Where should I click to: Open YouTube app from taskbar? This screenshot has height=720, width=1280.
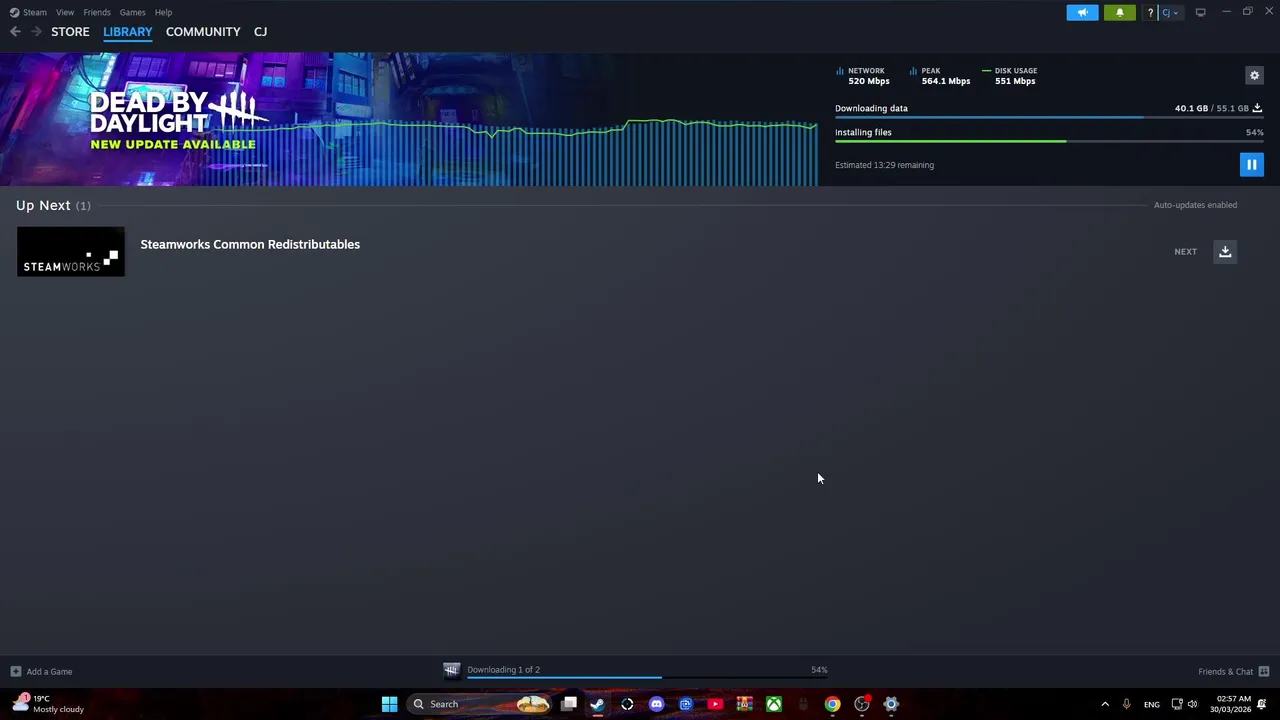(715, 704)
